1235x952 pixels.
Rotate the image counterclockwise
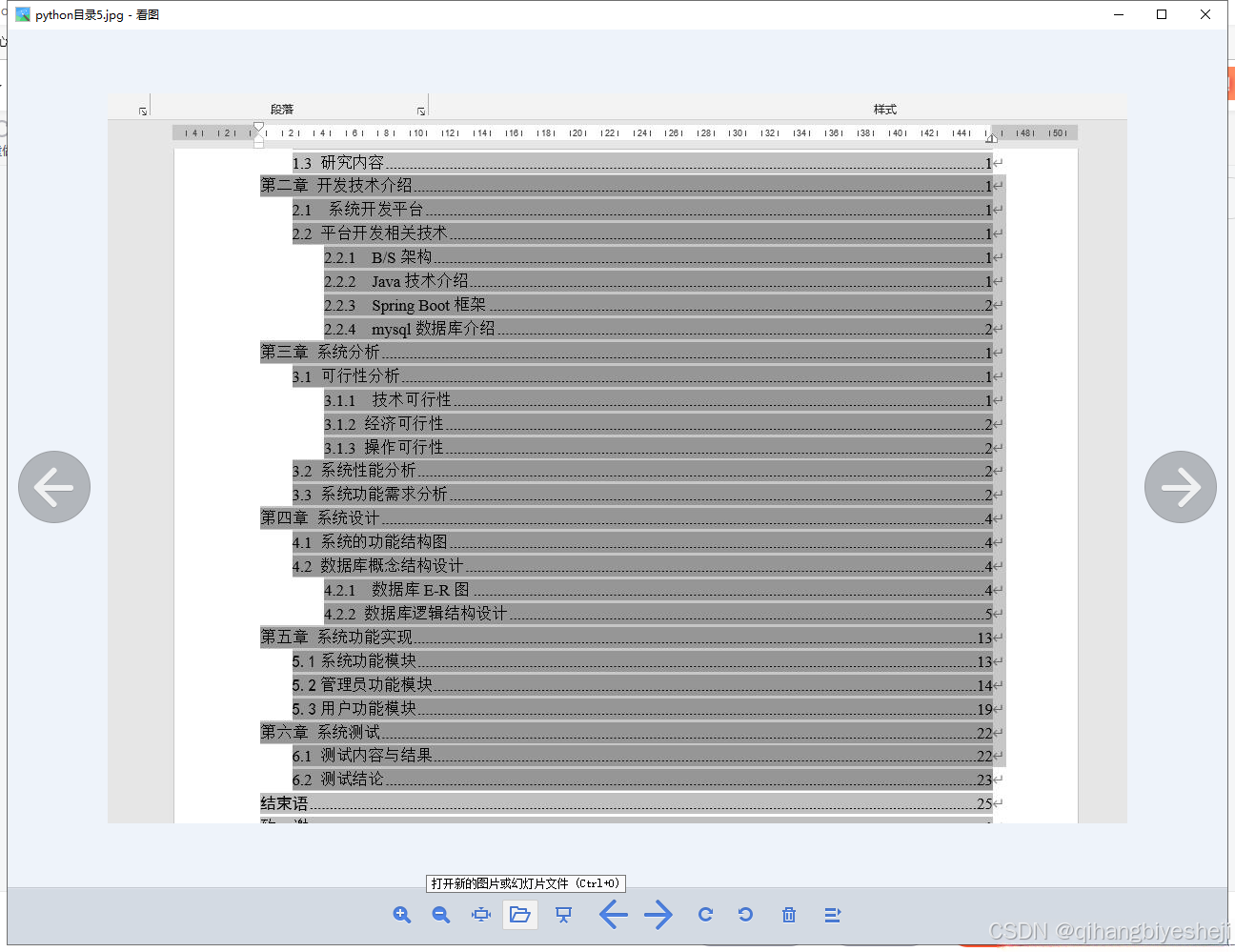tap(746, 915)
